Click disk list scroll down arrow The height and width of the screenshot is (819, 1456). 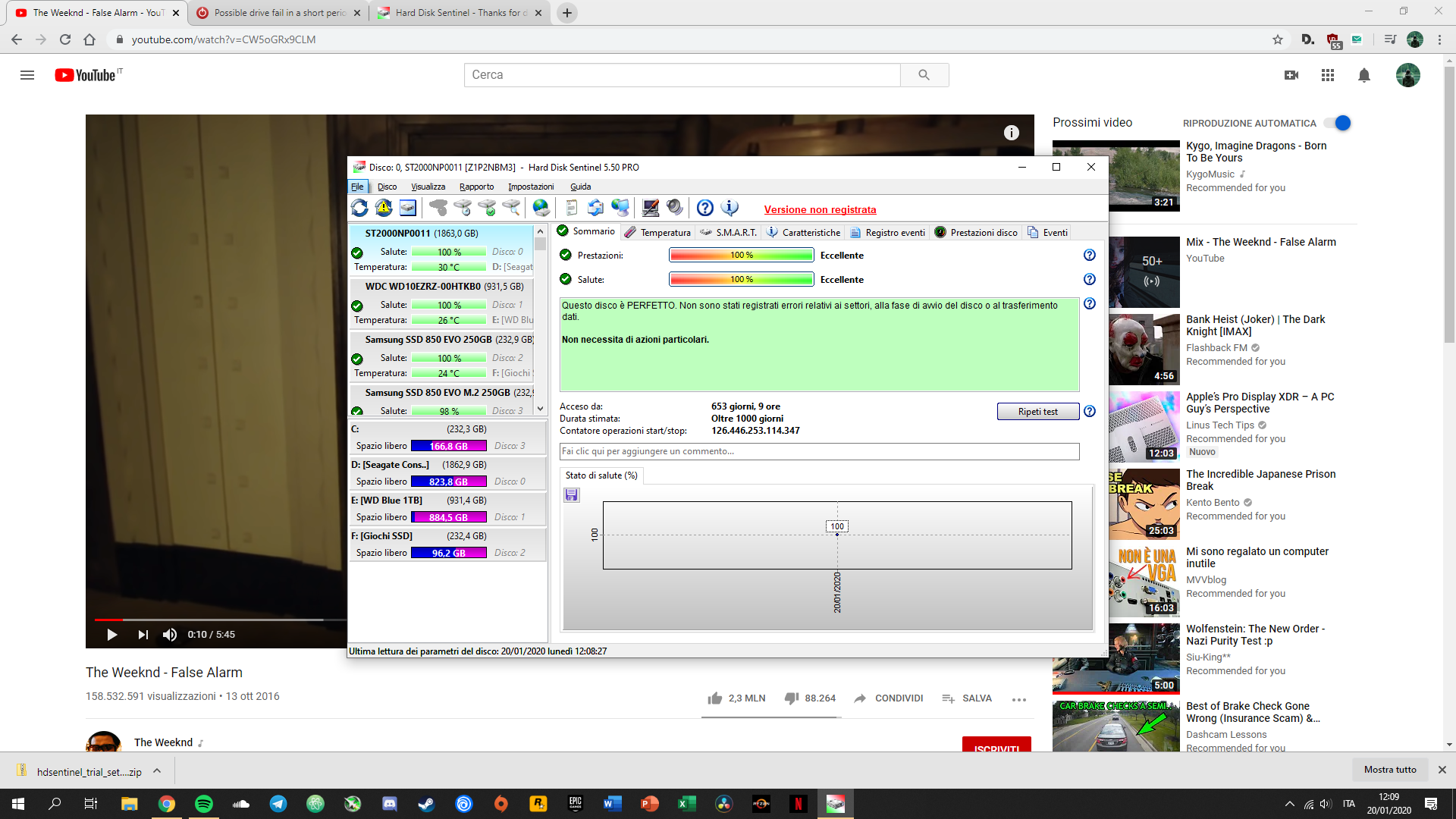click(x=540, y=409)
